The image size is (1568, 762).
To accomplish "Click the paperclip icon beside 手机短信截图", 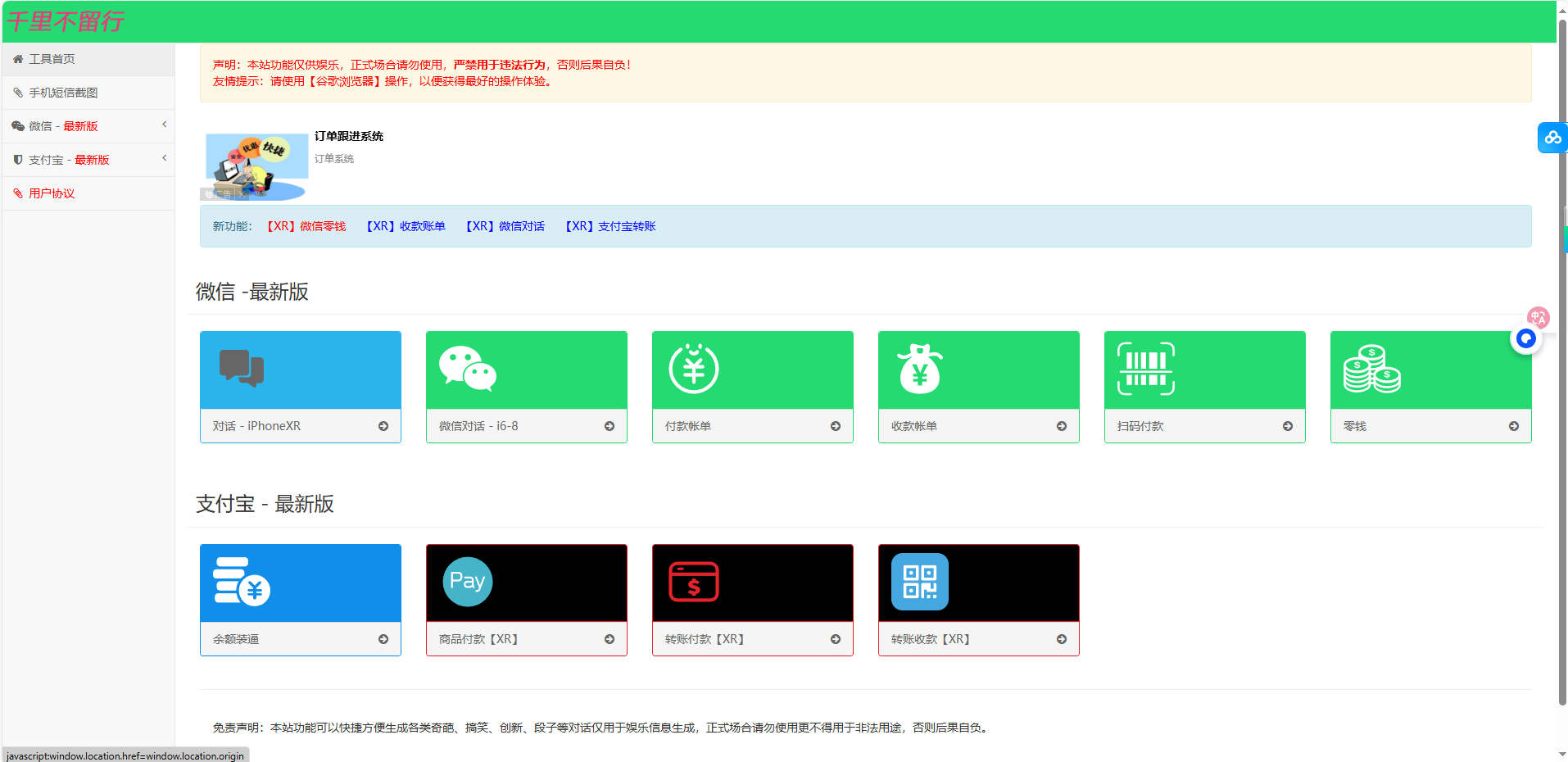I will pos(18,93).
